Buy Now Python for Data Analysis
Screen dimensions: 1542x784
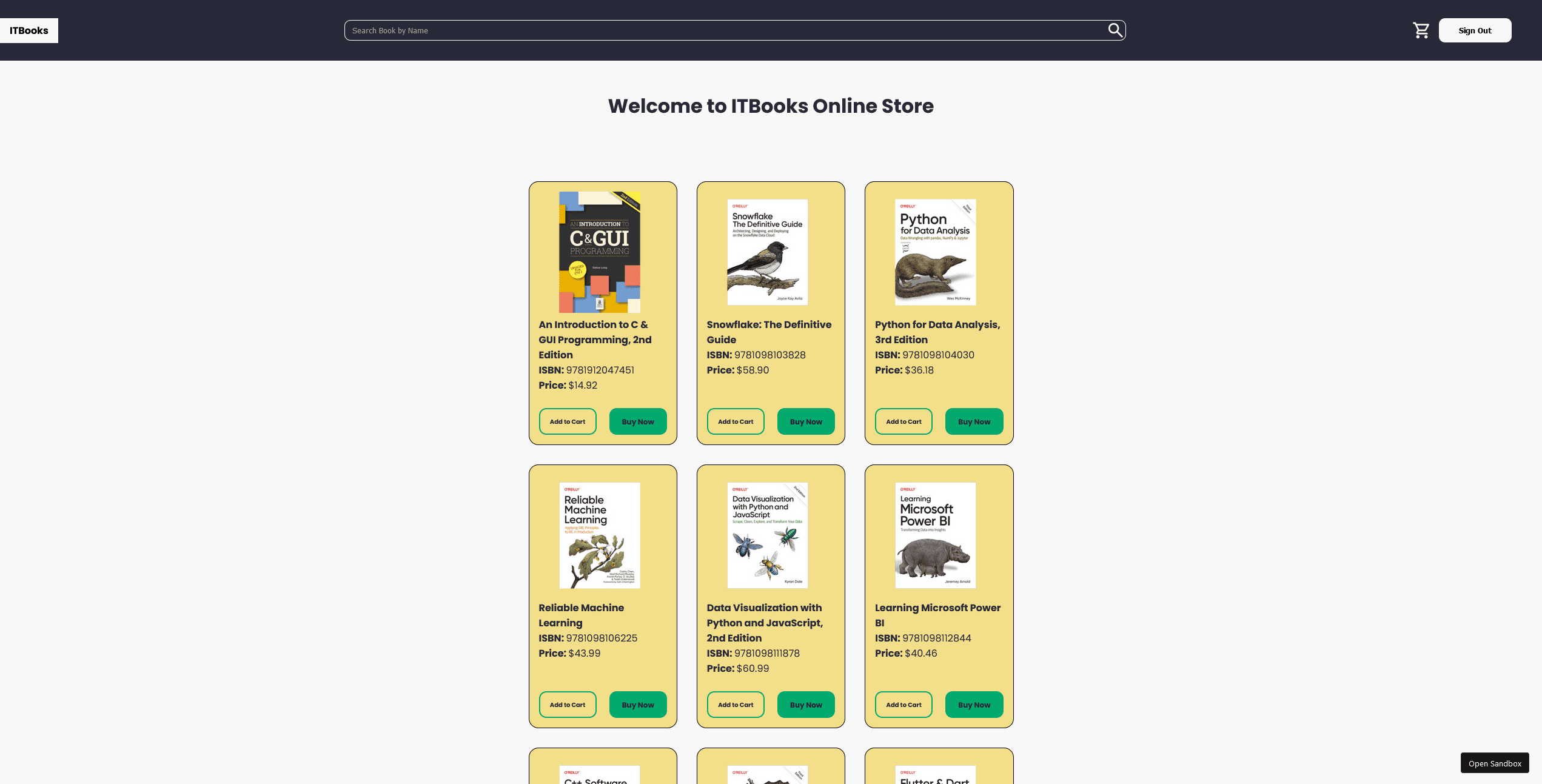974,421
